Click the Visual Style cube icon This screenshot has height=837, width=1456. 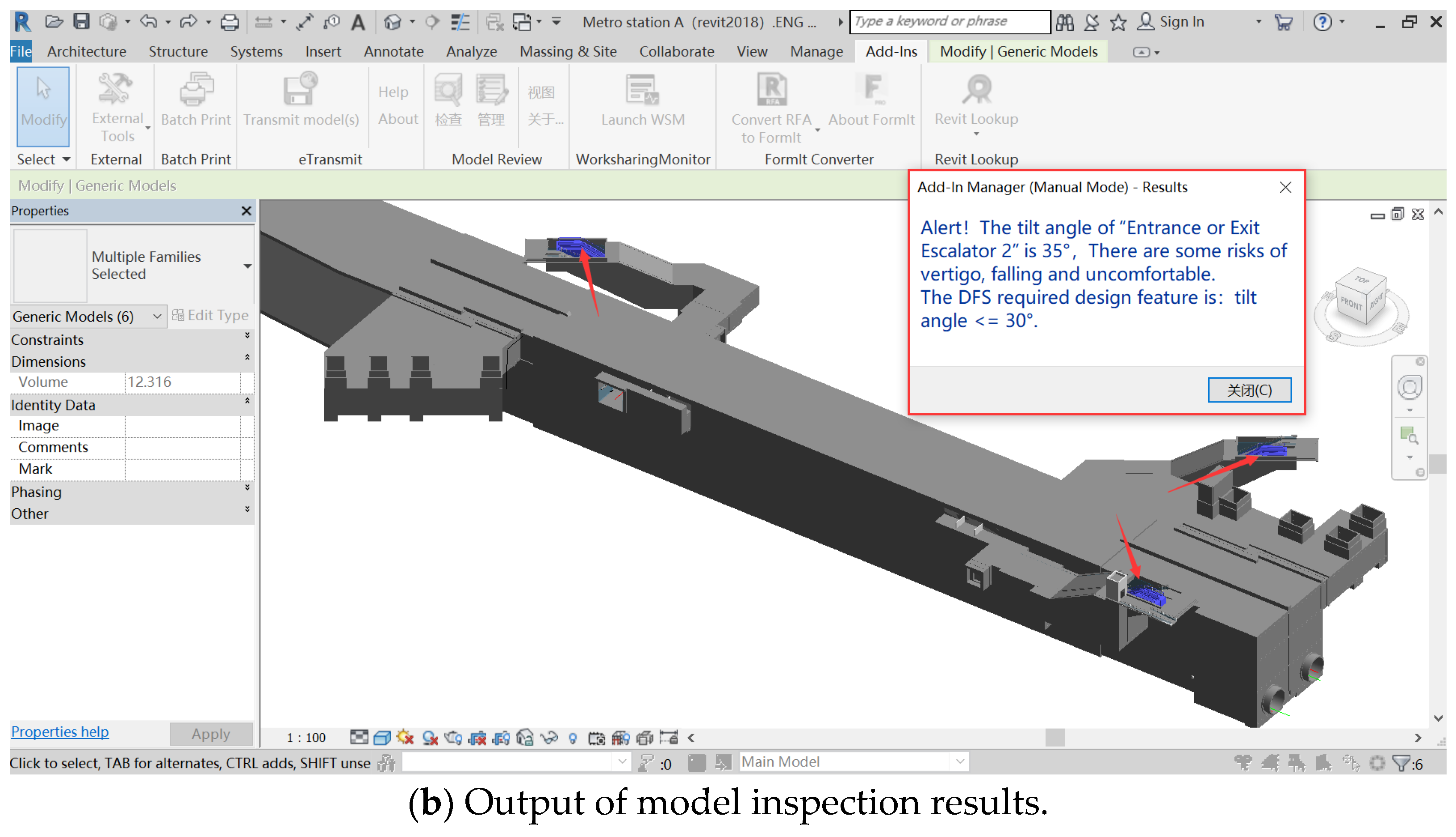[382, 737]
